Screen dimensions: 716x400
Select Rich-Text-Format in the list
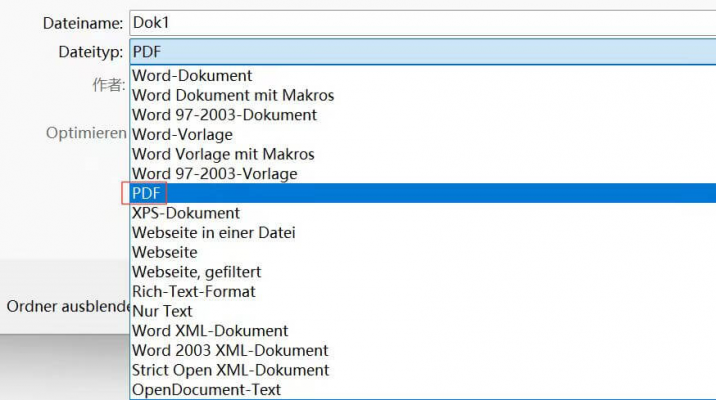pyautogui.click(x=193, y=291)
